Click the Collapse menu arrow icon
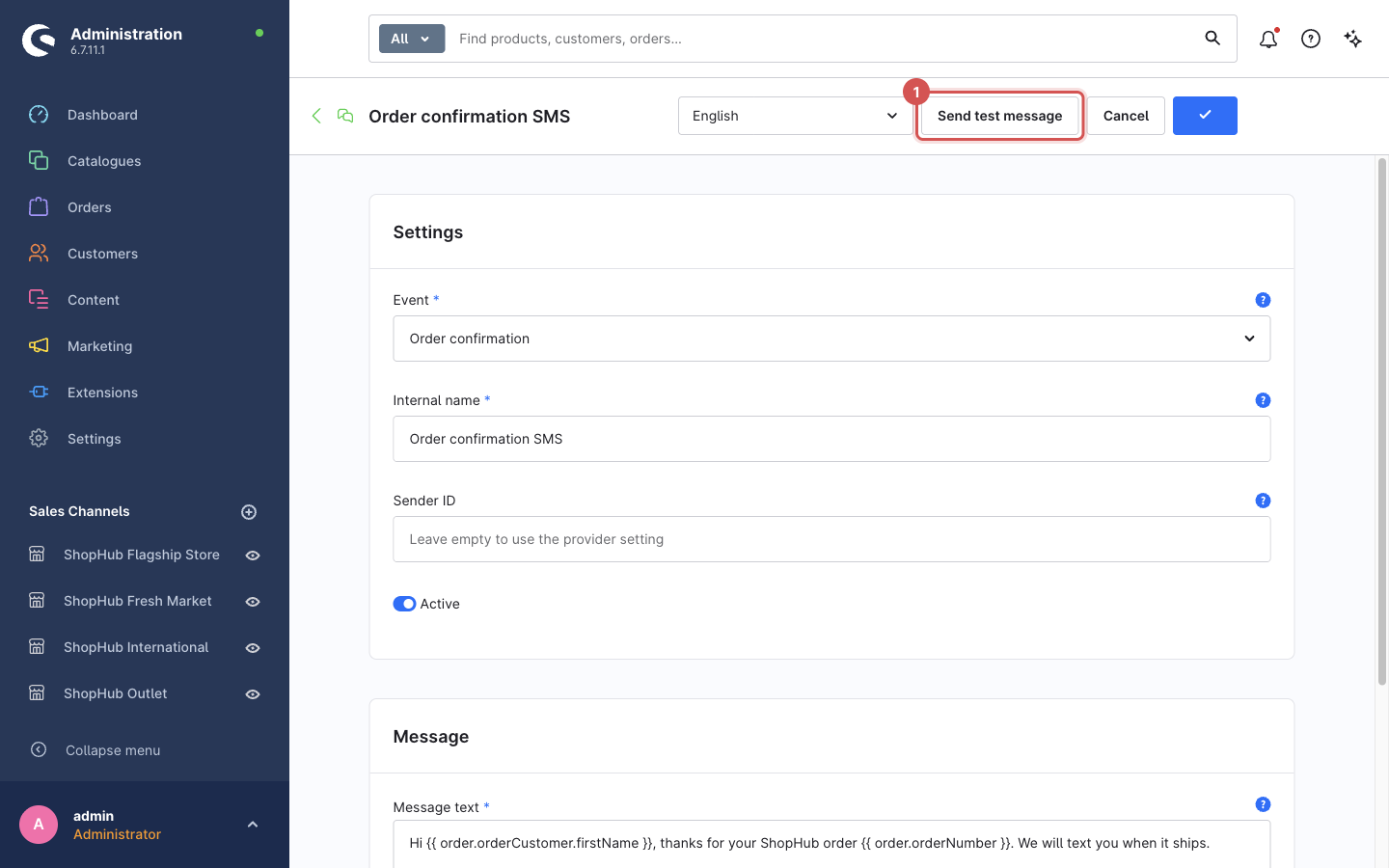 click(39, 749)
